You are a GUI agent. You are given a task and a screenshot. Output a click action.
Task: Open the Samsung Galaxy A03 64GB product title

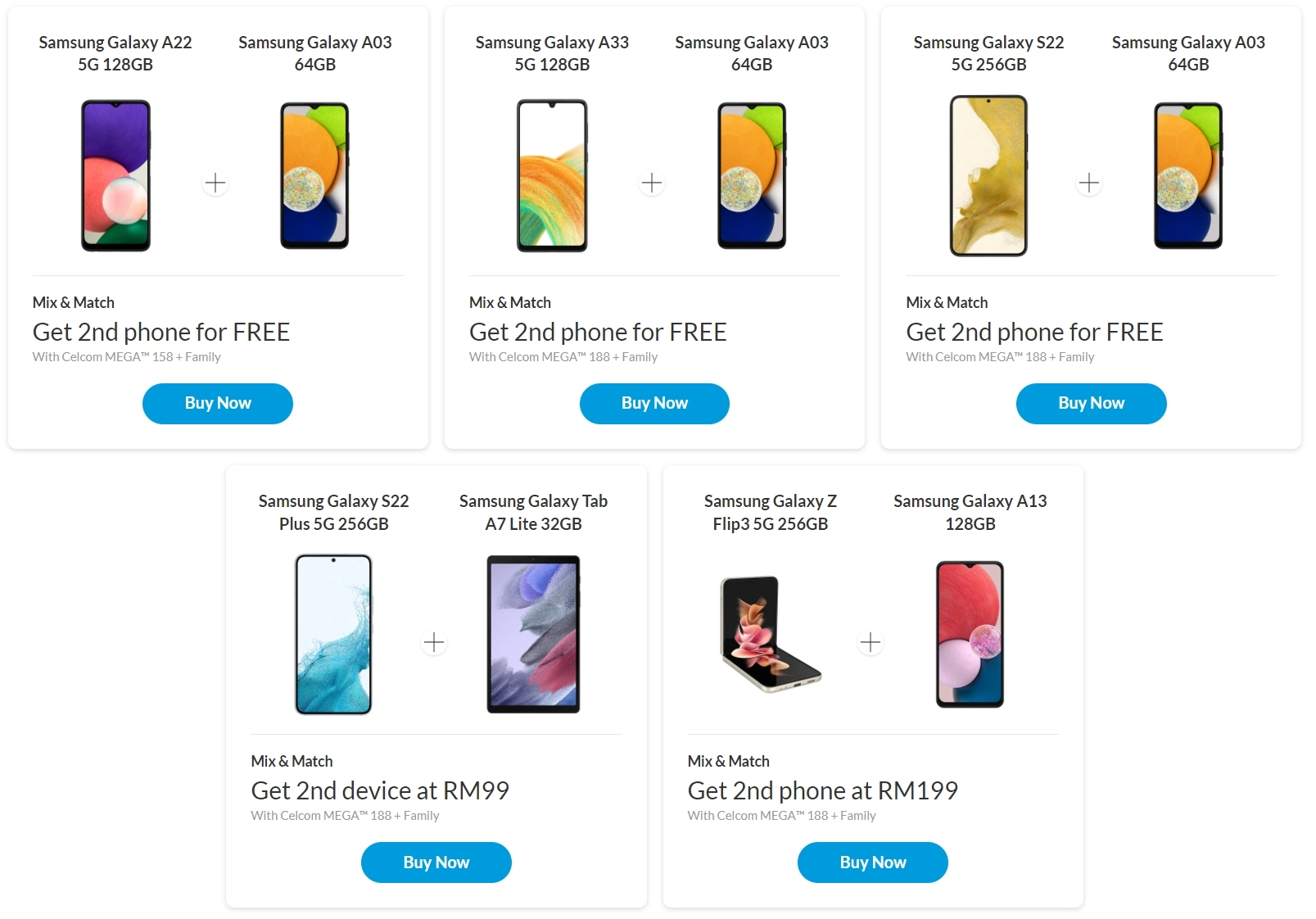pyautogui.click(x=315, y=53)
